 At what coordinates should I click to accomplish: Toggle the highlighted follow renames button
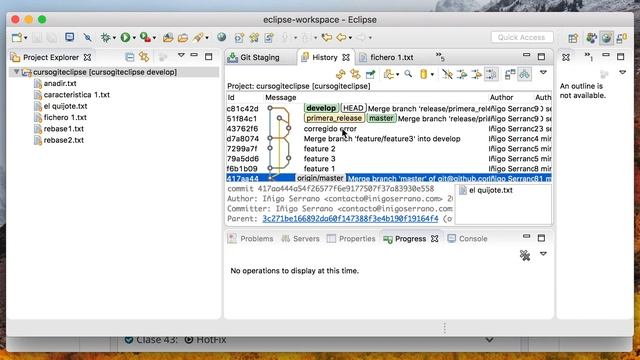pos(491,74)
